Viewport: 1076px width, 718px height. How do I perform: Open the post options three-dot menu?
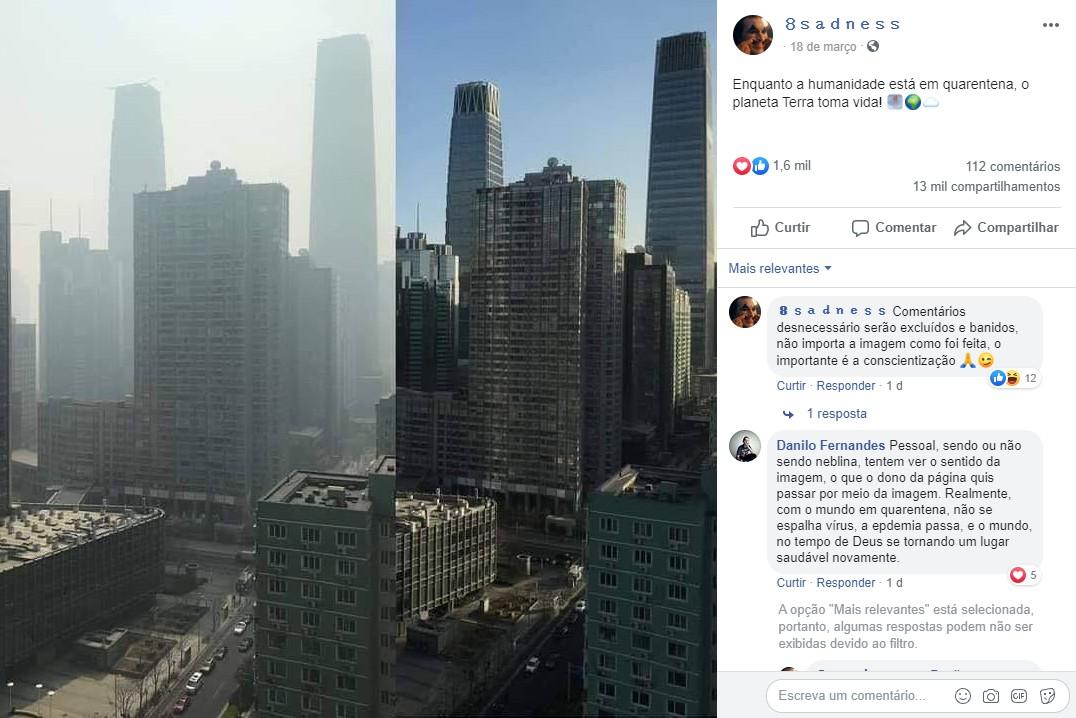(1051, 25)
